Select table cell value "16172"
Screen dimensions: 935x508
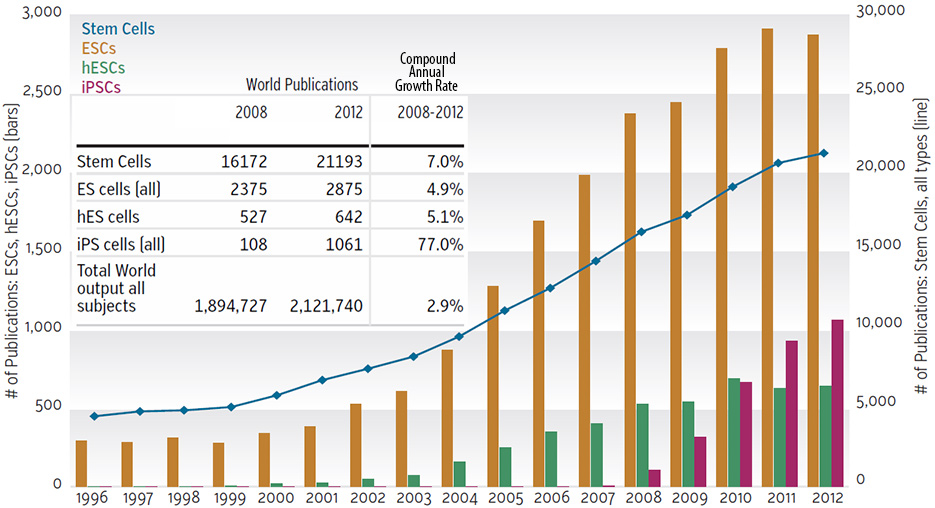(x=244, y=162)
